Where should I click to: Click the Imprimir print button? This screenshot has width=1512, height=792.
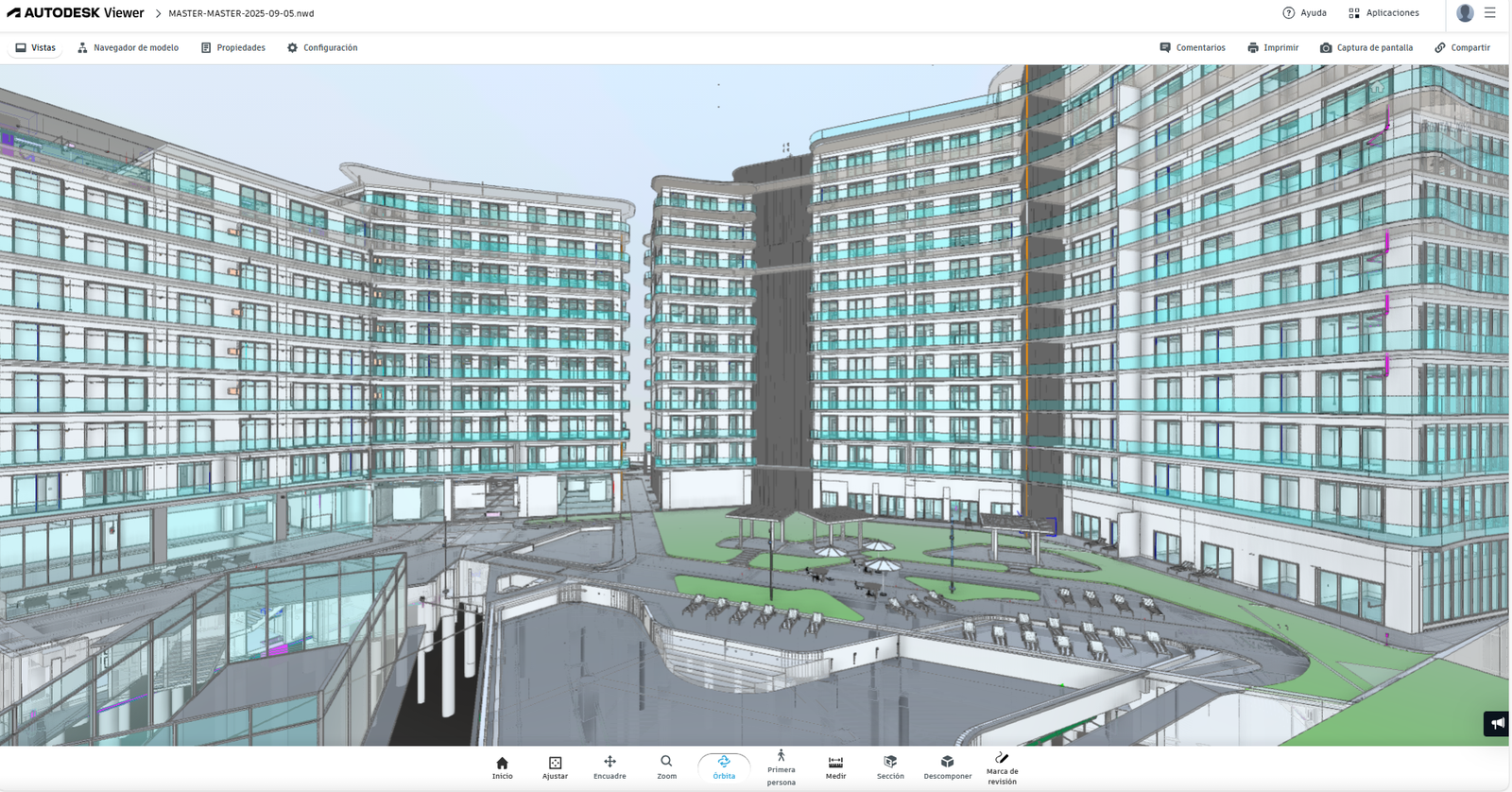(1273, 47)
